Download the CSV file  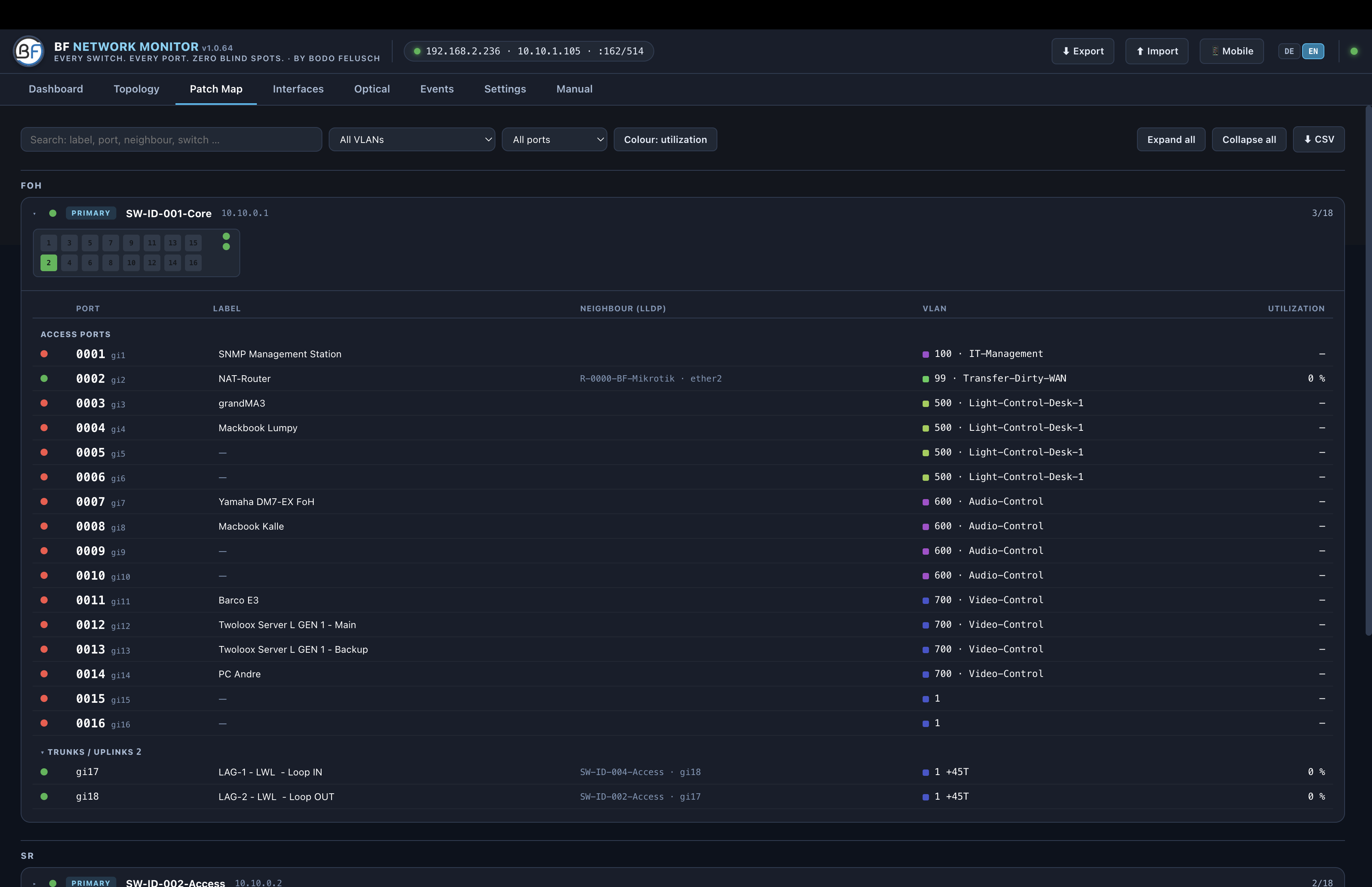pos(1318,139)
